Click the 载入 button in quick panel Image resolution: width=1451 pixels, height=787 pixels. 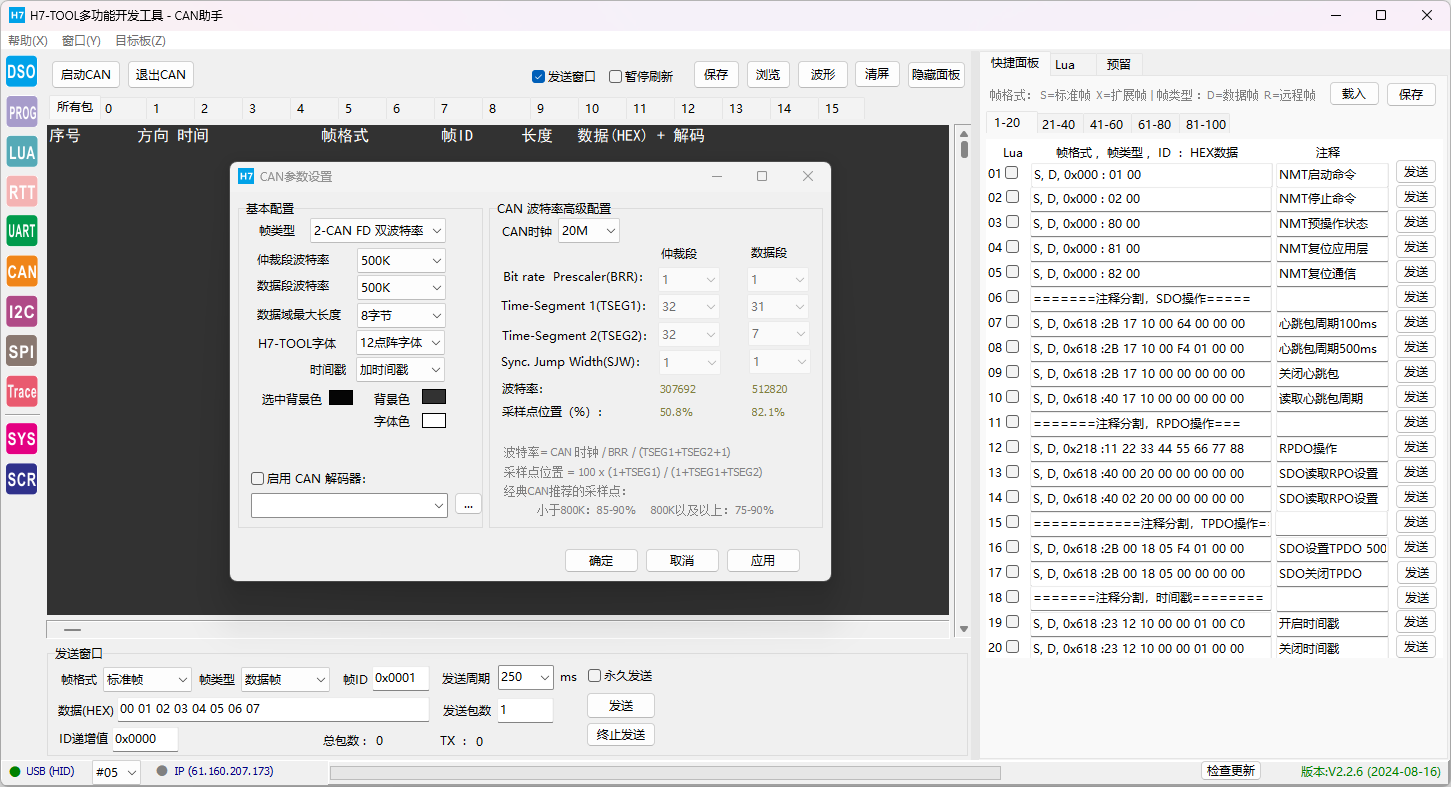click(x=1354, y=94)
